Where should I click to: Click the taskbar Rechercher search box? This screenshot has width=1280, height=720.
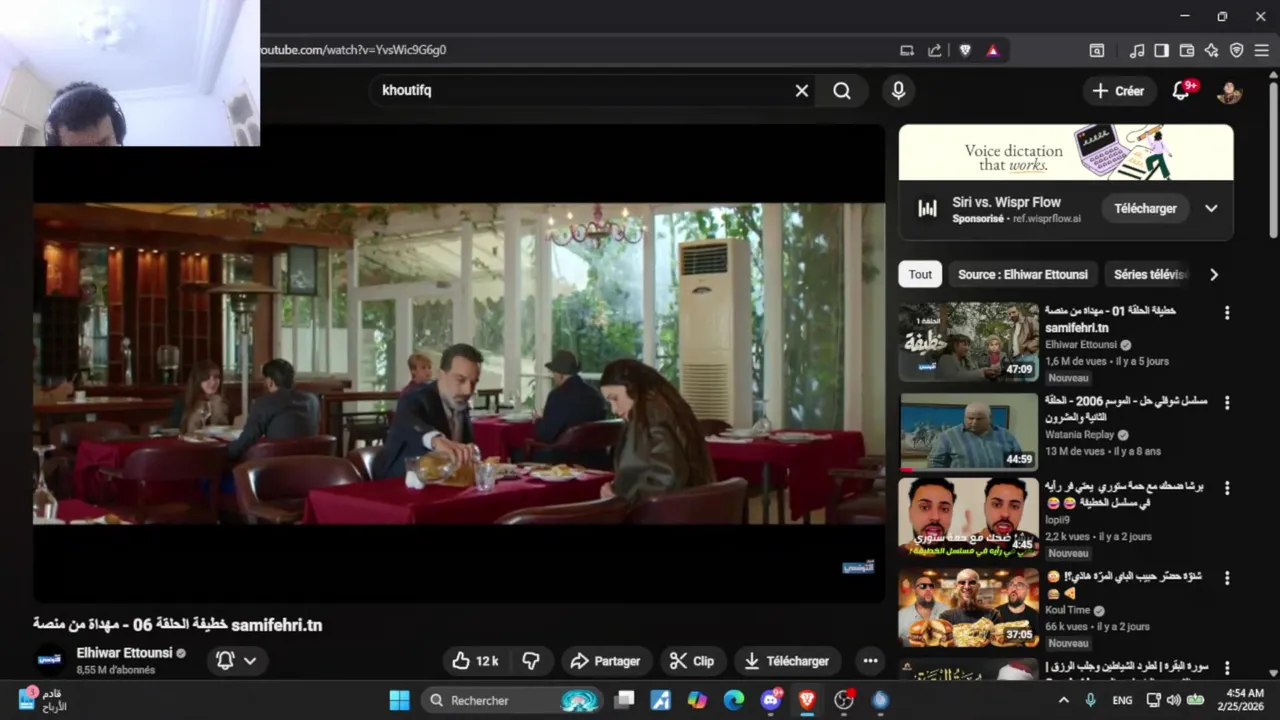(x=514, y=700)
